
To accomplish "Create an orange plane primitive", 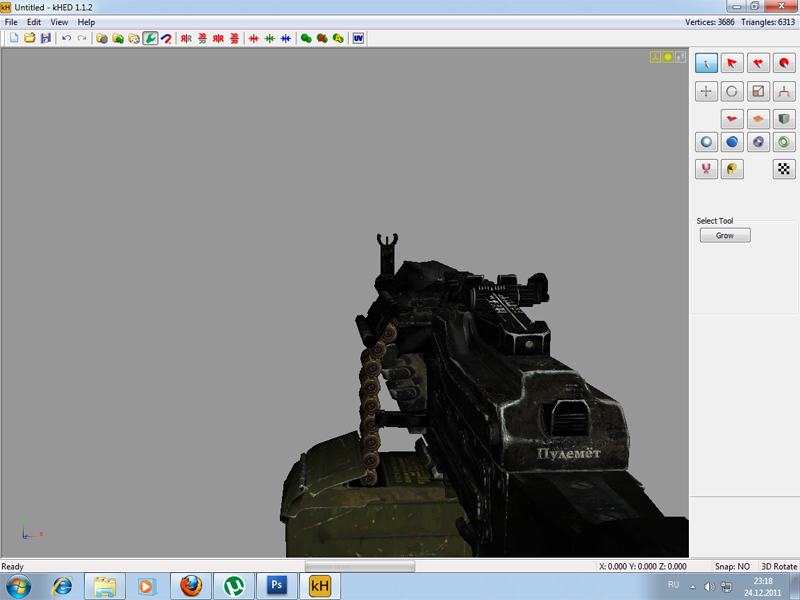I will pos(758,119).
